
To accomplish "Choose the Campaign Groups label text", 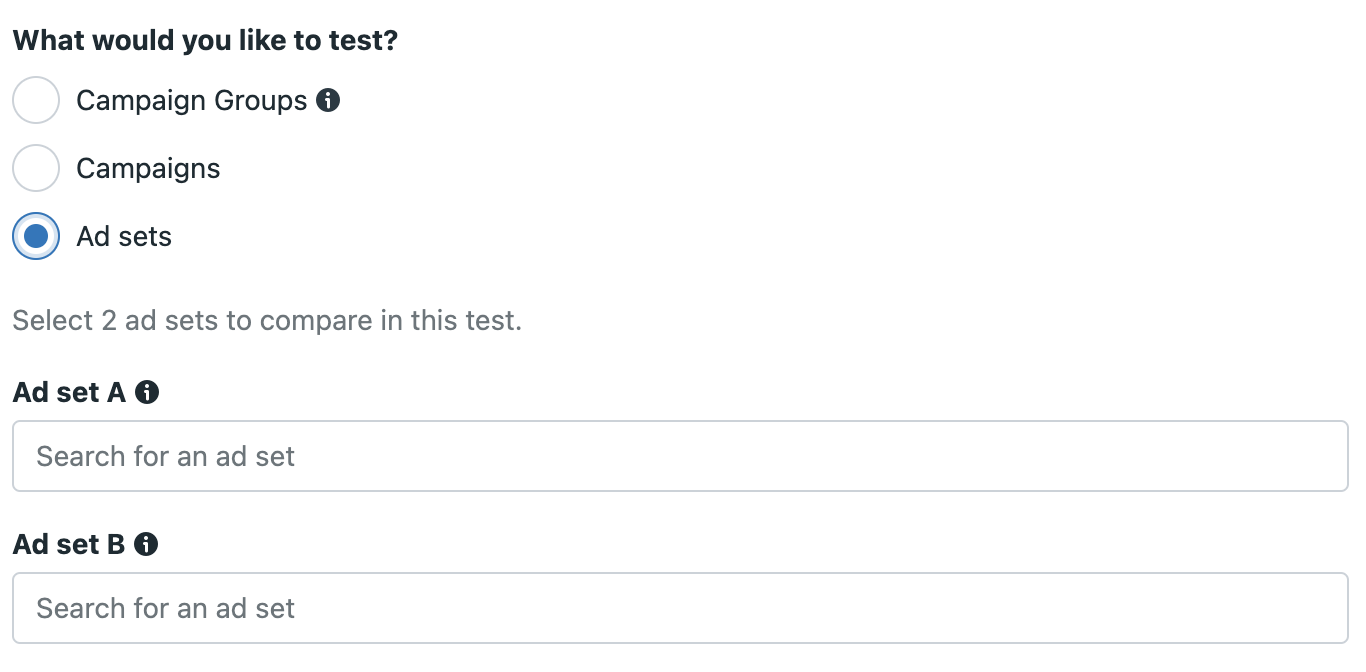I will coord(192,101).
